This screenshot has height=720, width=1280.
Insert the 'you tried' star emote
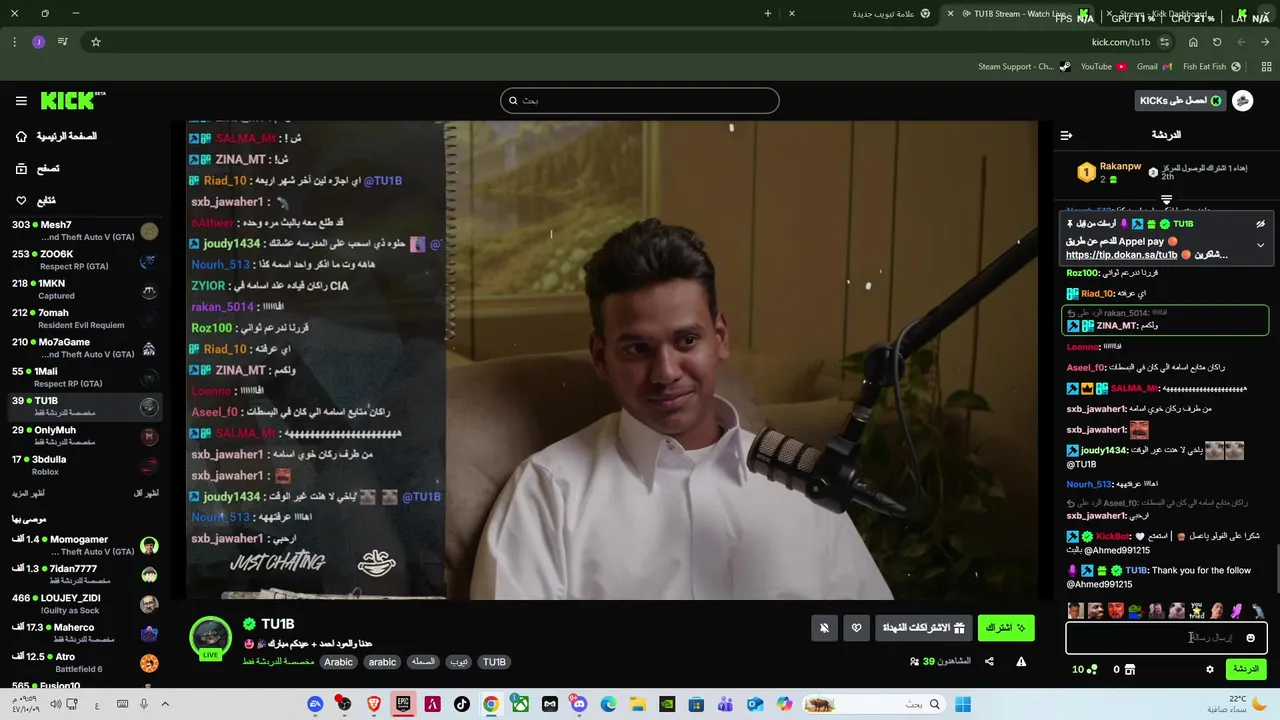1196,611
